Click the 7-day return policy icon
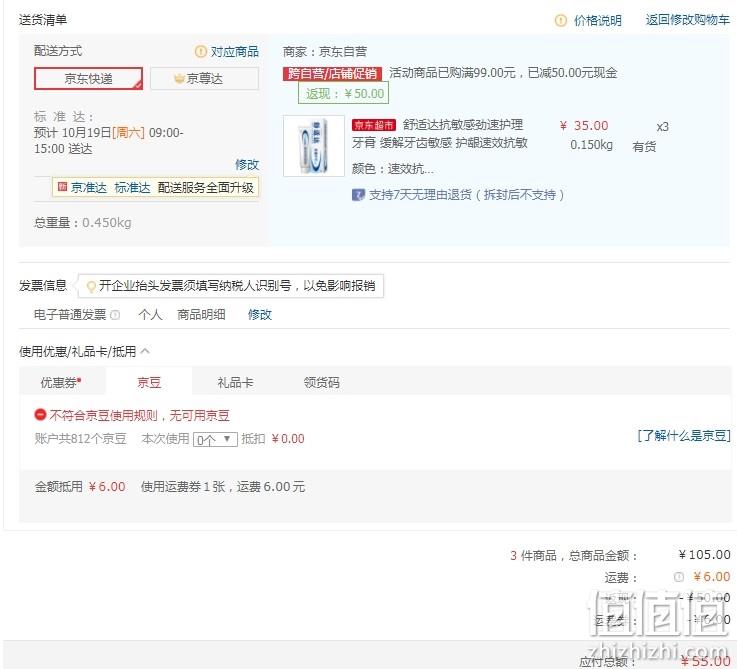This screenshot has height=669, width=737. (x=358, y=195)
